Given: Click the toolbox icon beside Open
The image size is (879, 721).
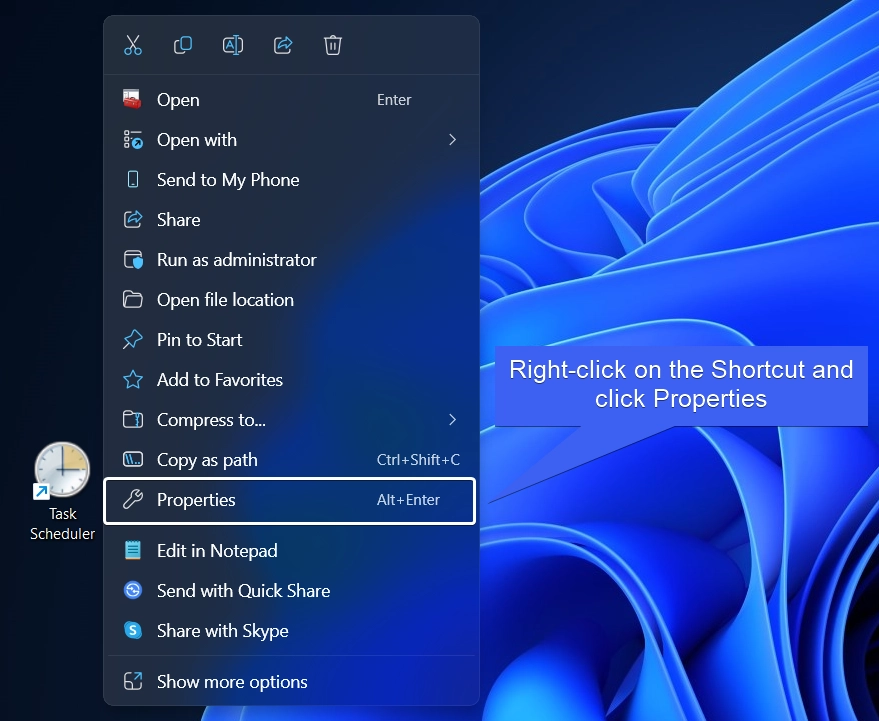Looking at the screenshot, I should [x=132, y=99].
